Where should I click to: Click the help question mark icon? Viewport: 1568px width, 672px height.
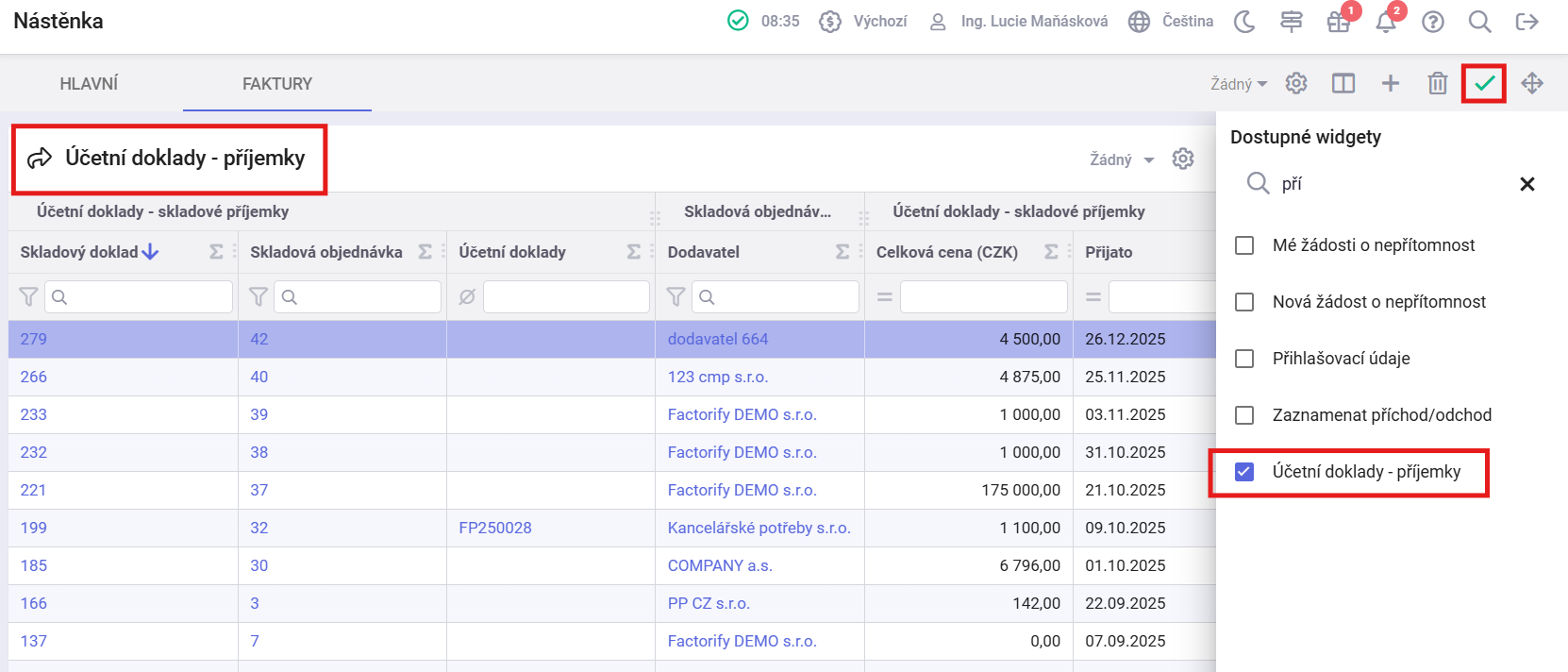point(1432,22)
